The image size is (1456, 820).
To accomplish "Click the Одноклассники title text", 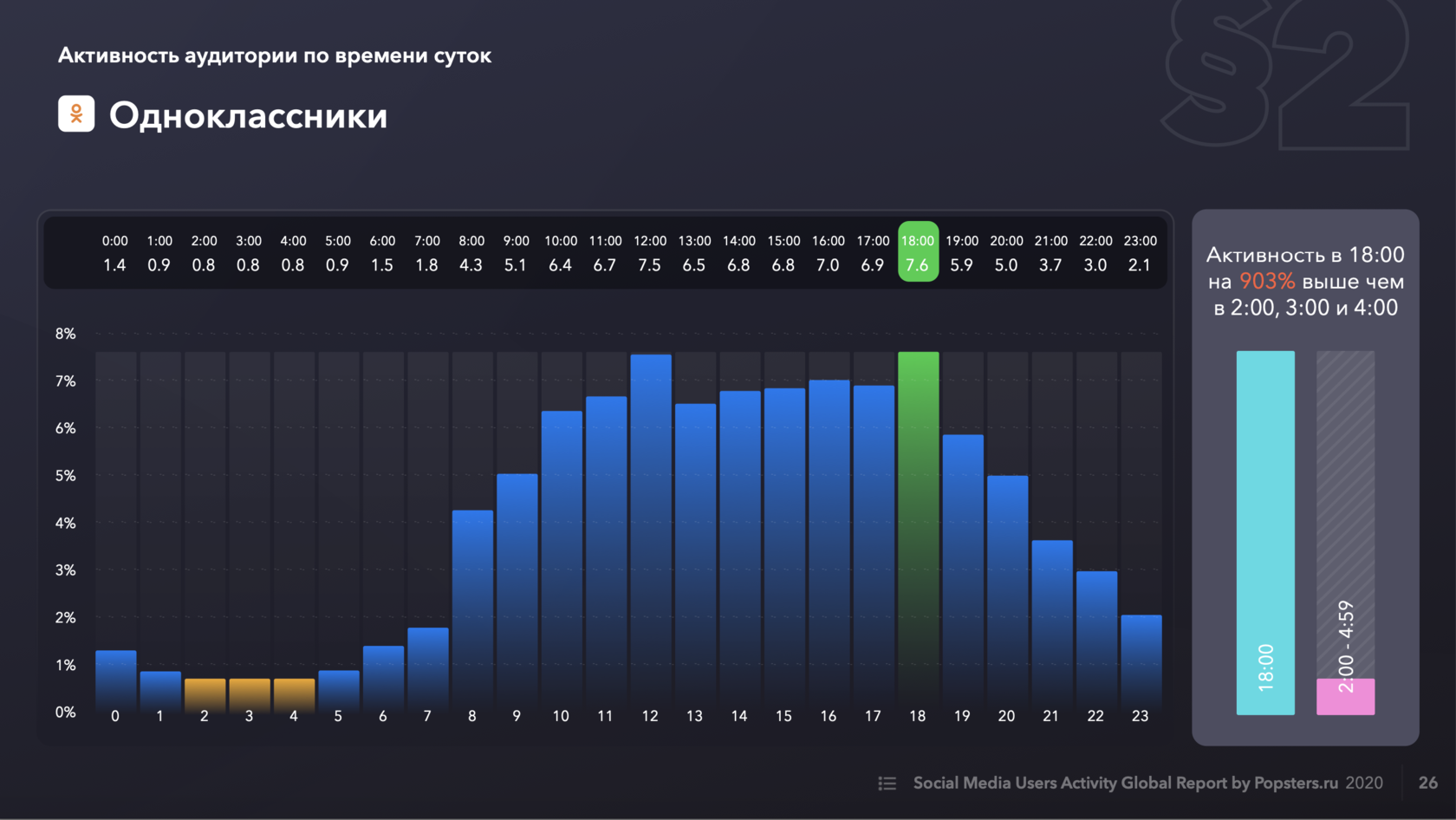I will 248,115.
